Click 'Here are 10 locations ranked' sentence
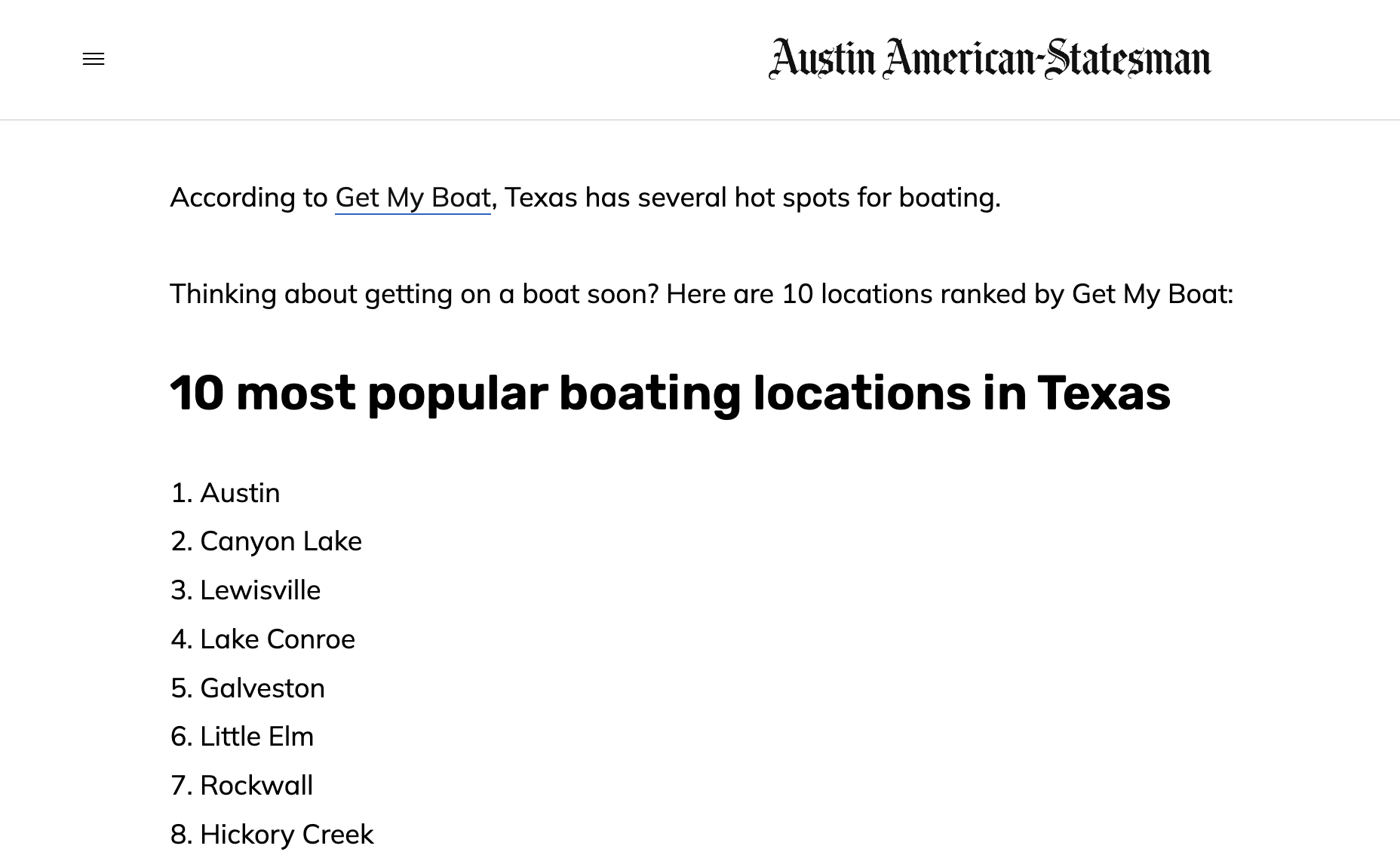This screenshot has height=861, width=1400. tap(845, 294)
